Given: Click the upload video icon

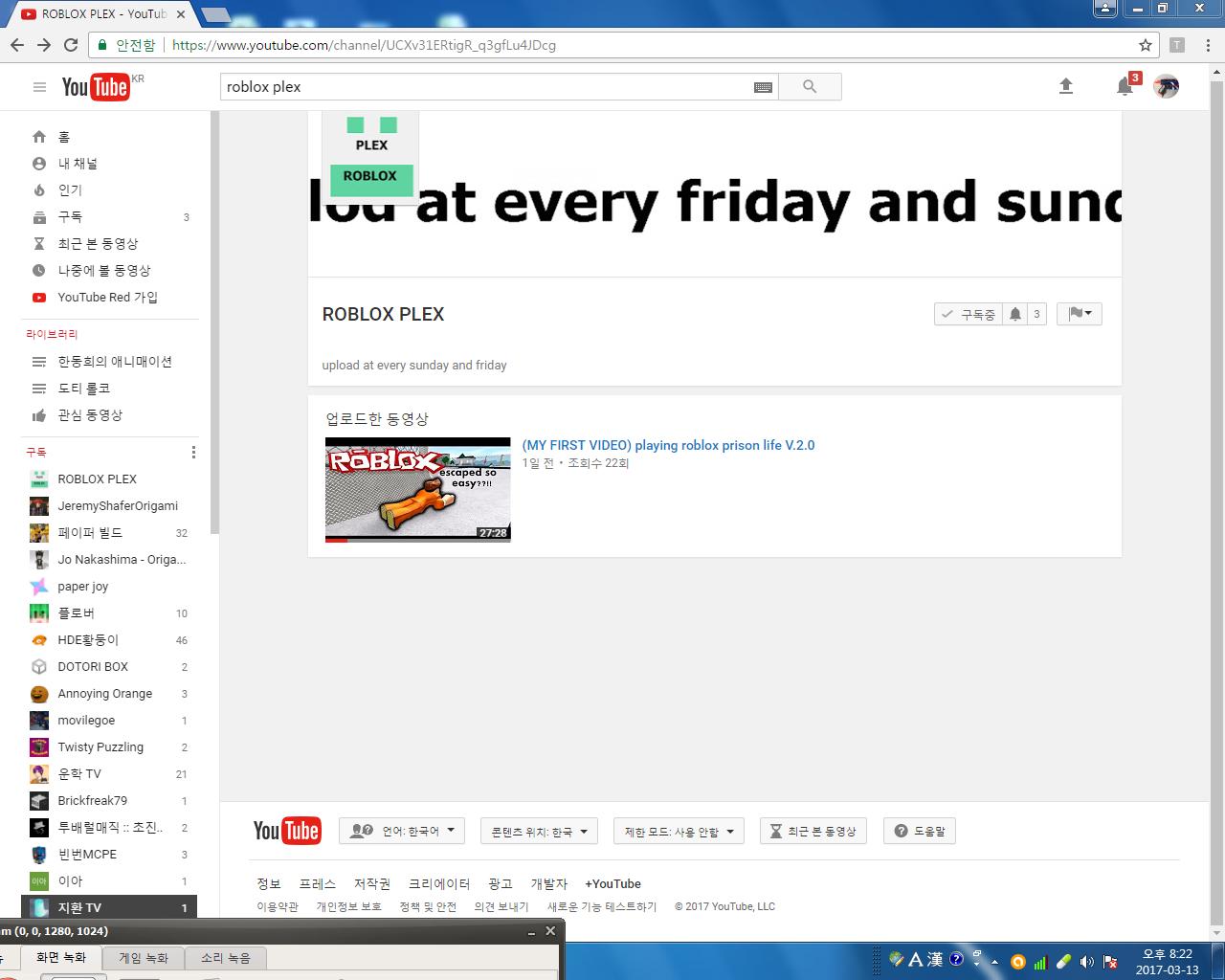Looking at the screenshot, I should pos(1066,86).
